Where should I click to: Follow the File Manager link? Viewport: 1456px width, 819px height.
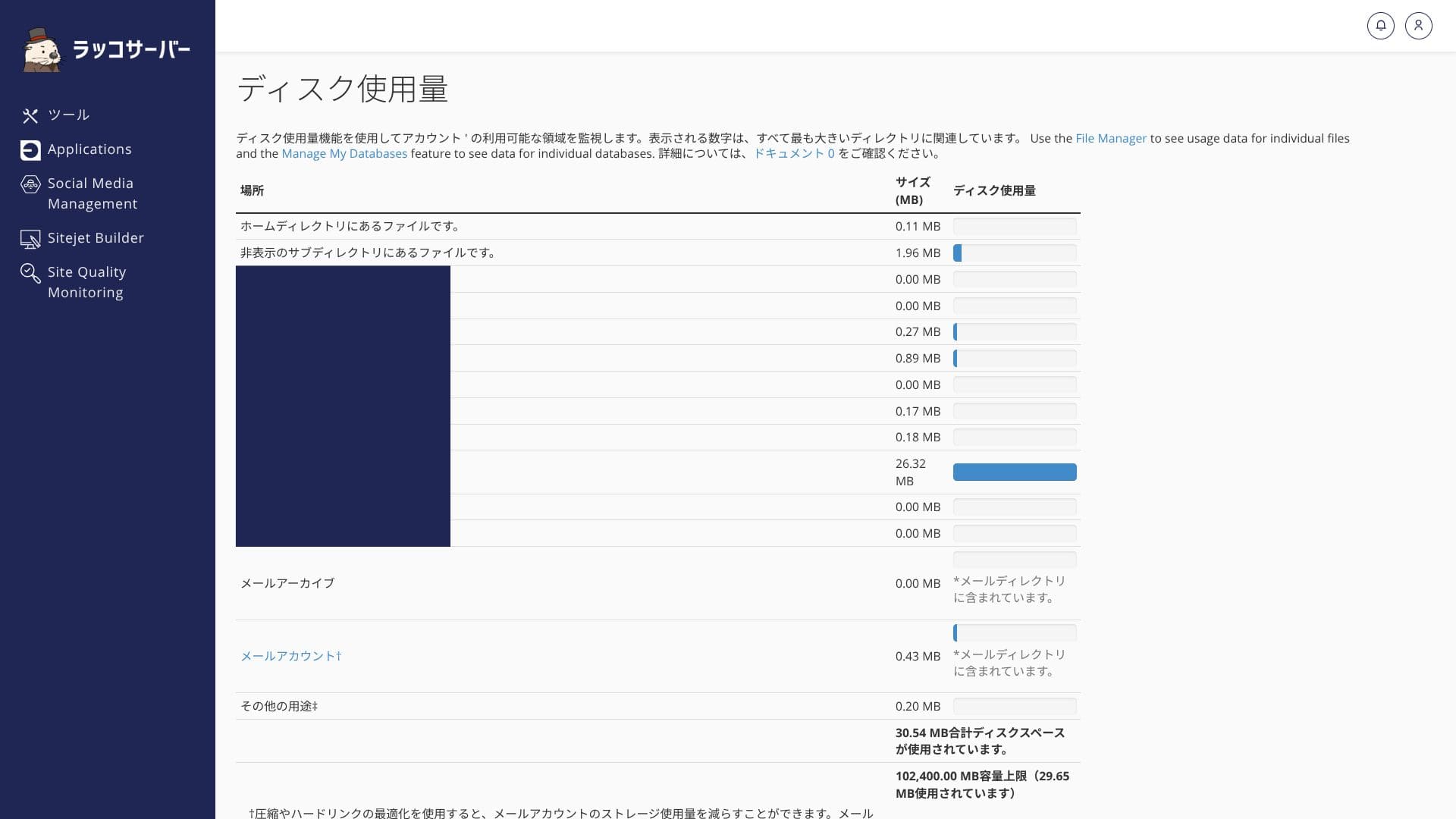(x=1110, y=139)
